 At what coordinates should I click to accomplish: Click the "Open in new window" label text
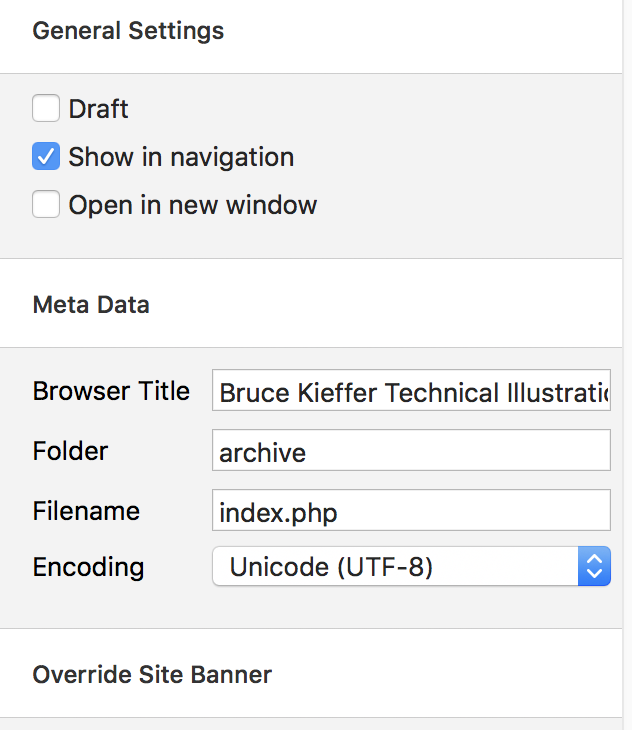[x=192, y=205]
